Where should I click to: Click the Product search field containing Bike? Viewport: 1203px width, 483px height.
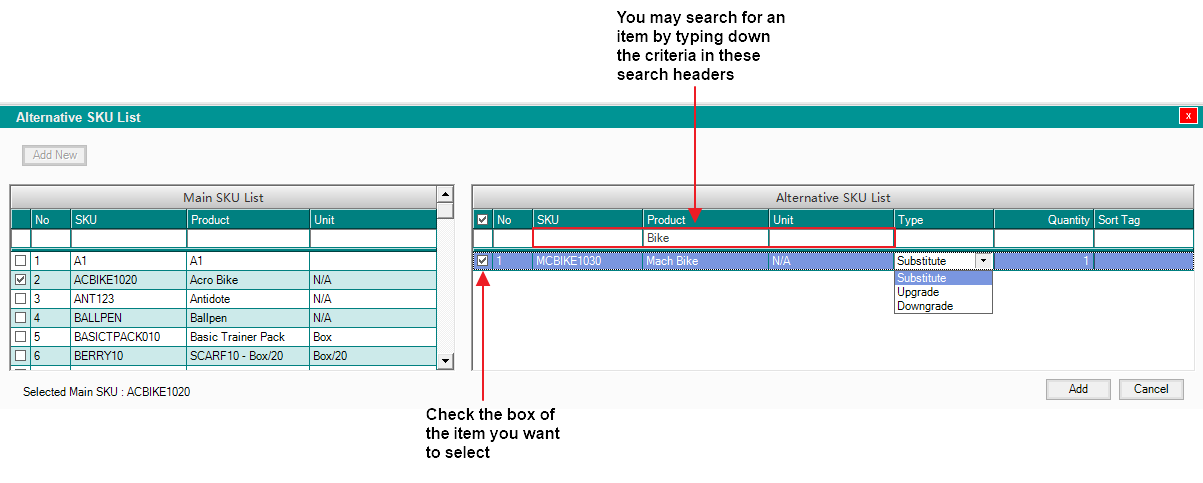(x=706, y=238)
